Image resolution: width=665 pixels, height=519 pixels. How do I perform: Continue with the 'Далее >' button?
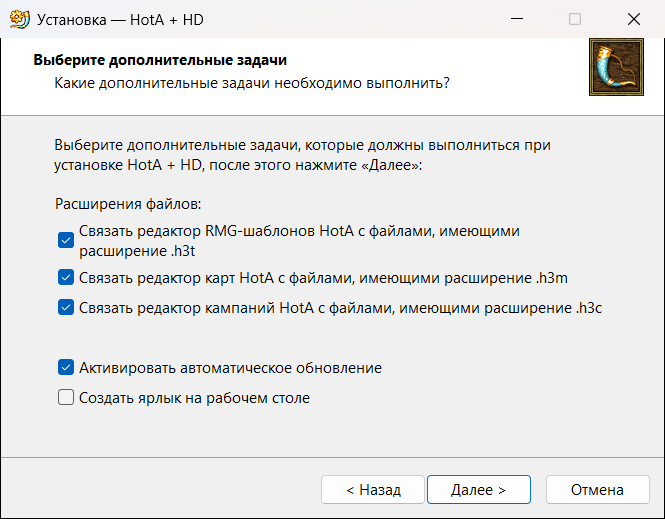pos(478,490)
